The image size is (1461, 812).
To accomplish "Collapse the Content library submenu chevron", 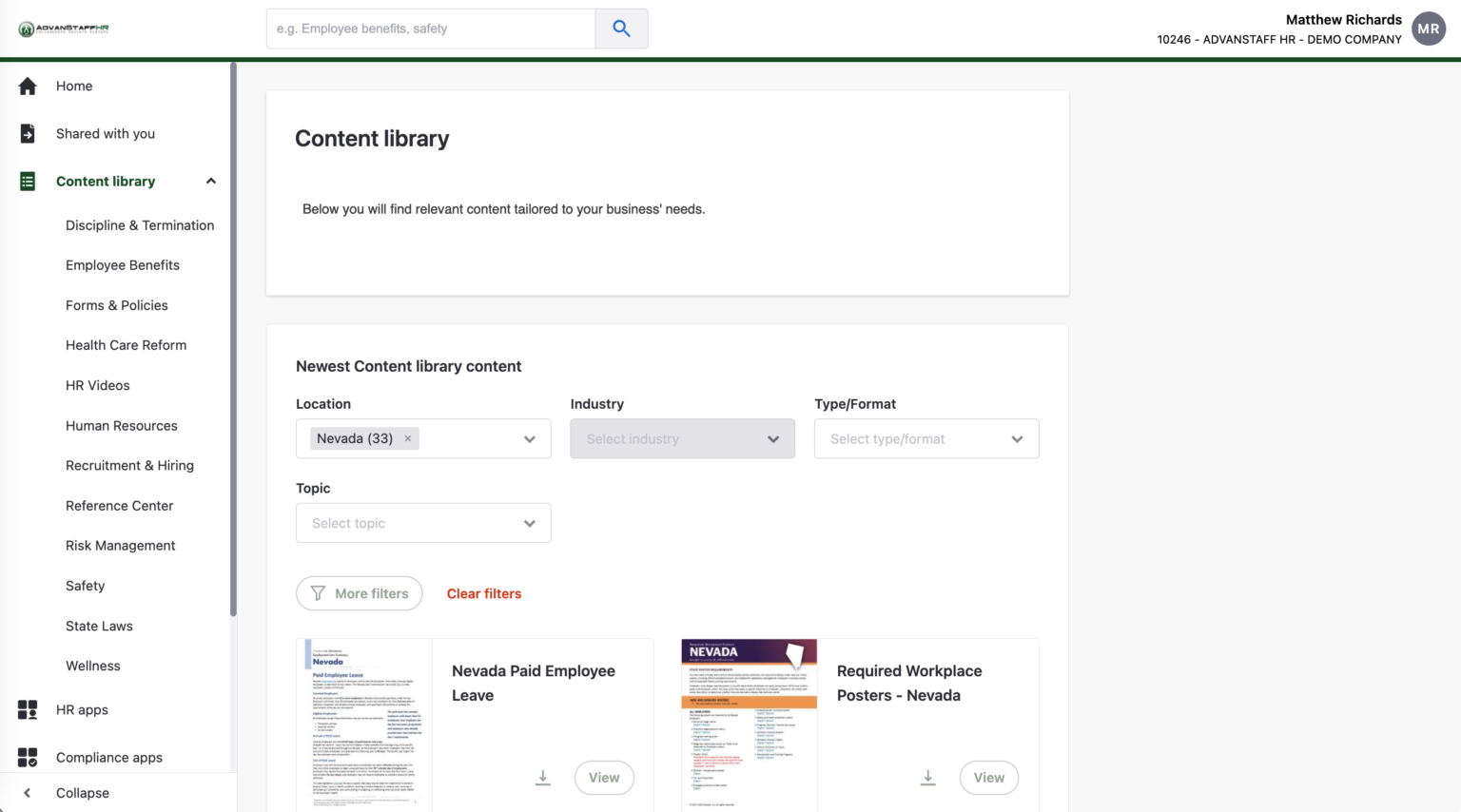I will pyautogui.click(x=210, y=181).
